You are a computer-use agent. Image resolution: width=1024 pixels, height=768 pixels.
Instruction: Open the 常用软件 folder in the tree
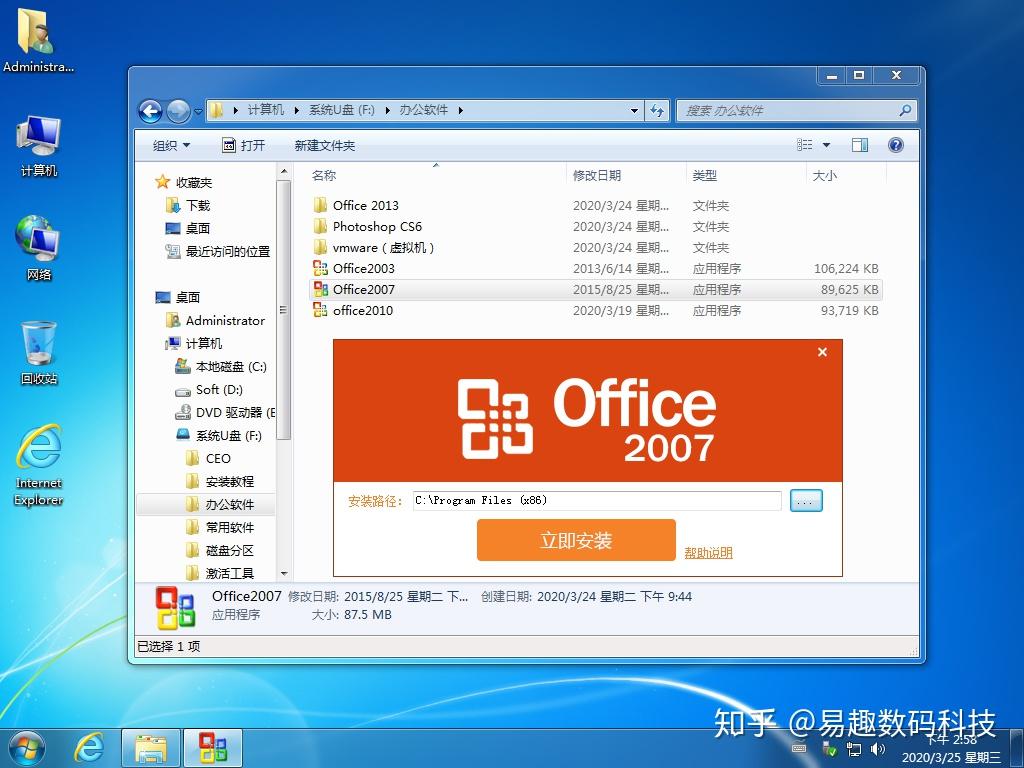coord(219,527)
